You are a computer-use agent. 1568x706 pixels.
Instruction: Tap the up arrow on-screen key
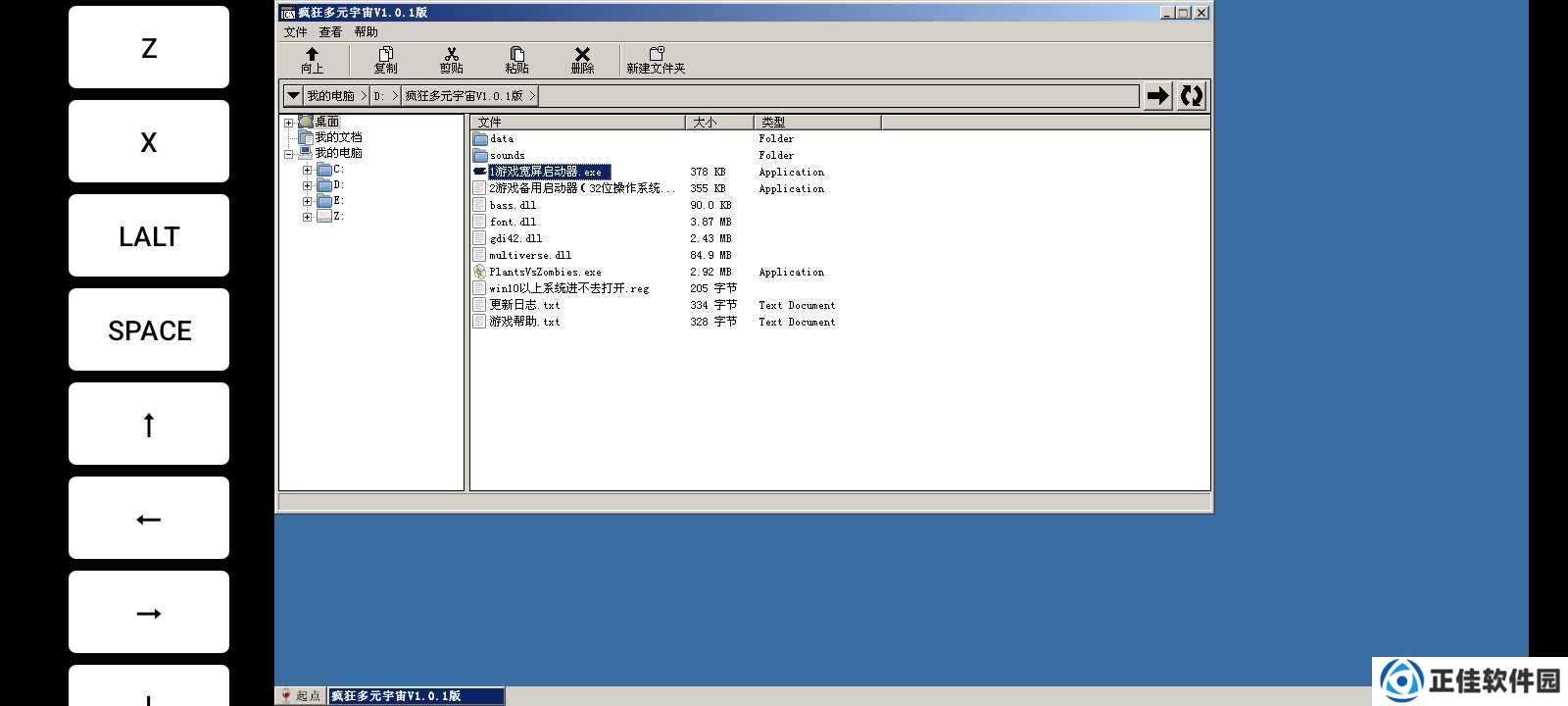click(149, 424)
